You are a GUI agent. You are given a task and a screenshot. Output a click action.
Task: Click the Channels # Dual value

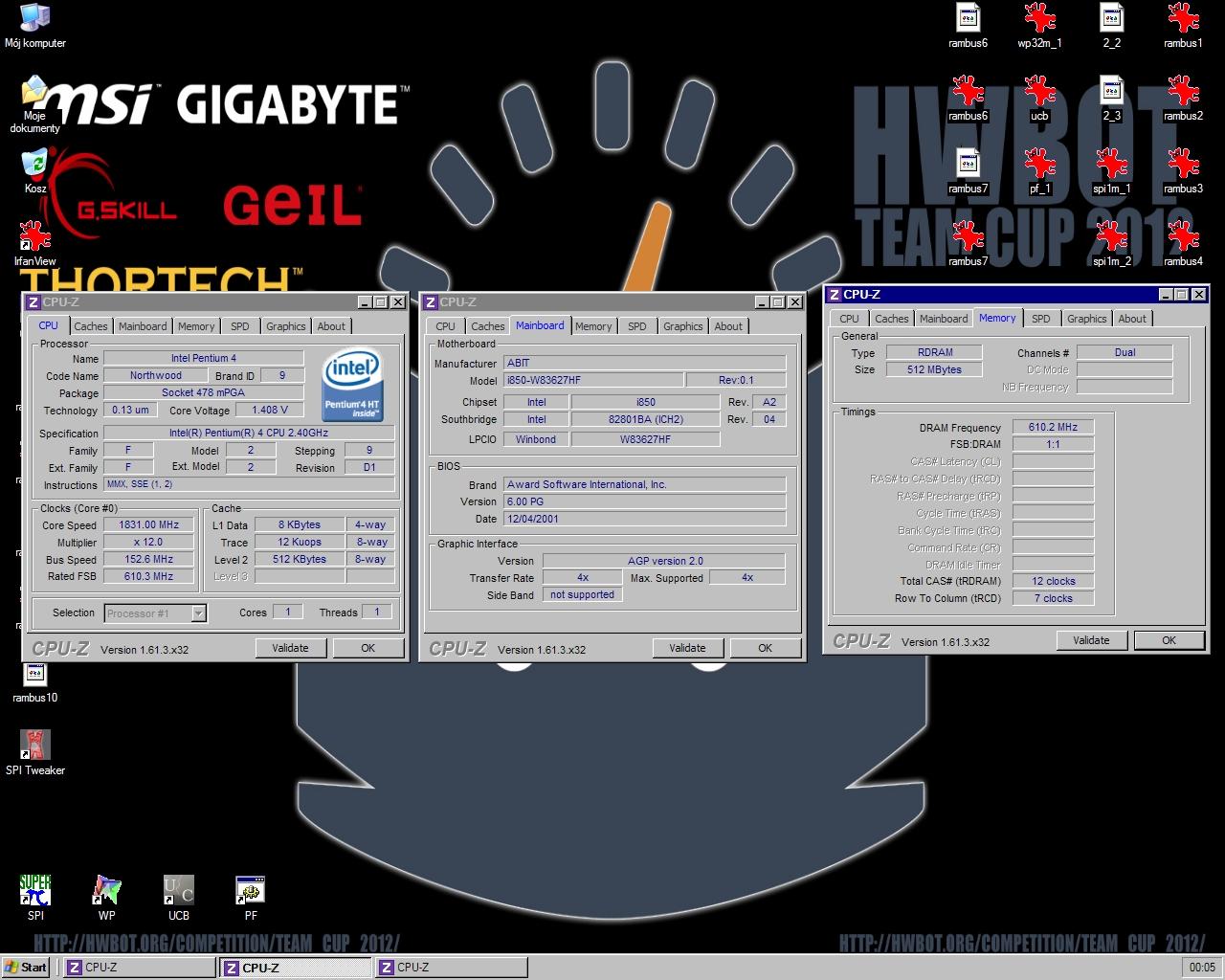1125,352
